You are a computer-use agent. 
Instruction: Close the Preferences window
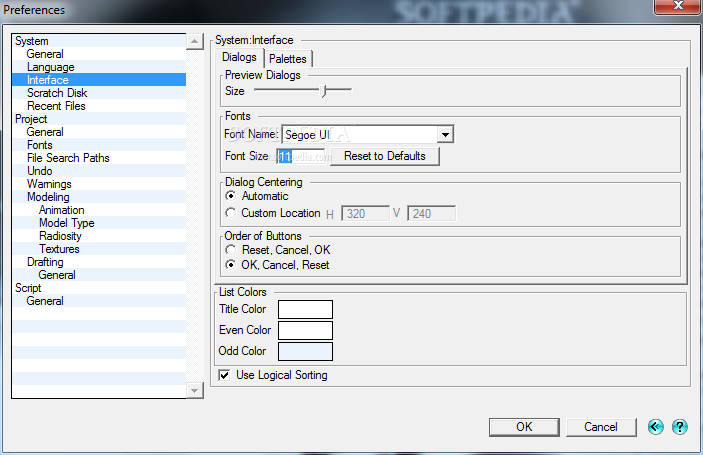pyautogui.click(x=678, y=6)
